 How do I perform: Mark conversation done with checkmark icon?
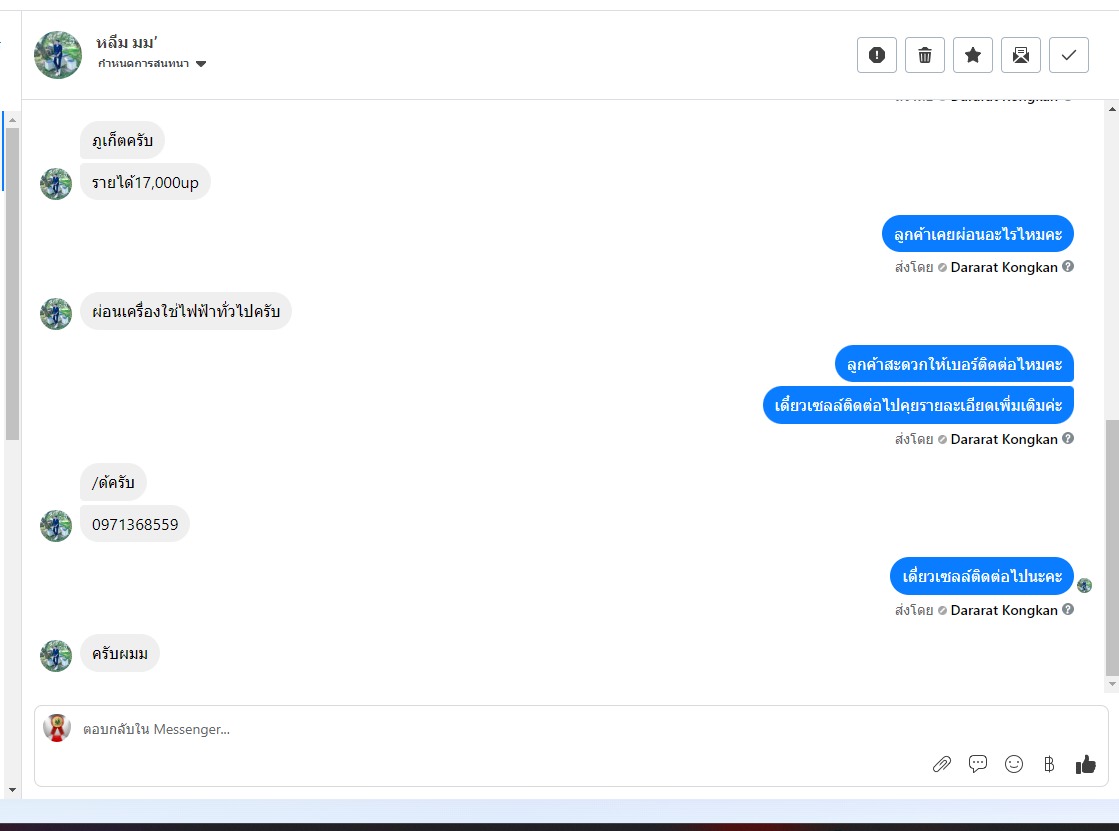click(1068, 55)
